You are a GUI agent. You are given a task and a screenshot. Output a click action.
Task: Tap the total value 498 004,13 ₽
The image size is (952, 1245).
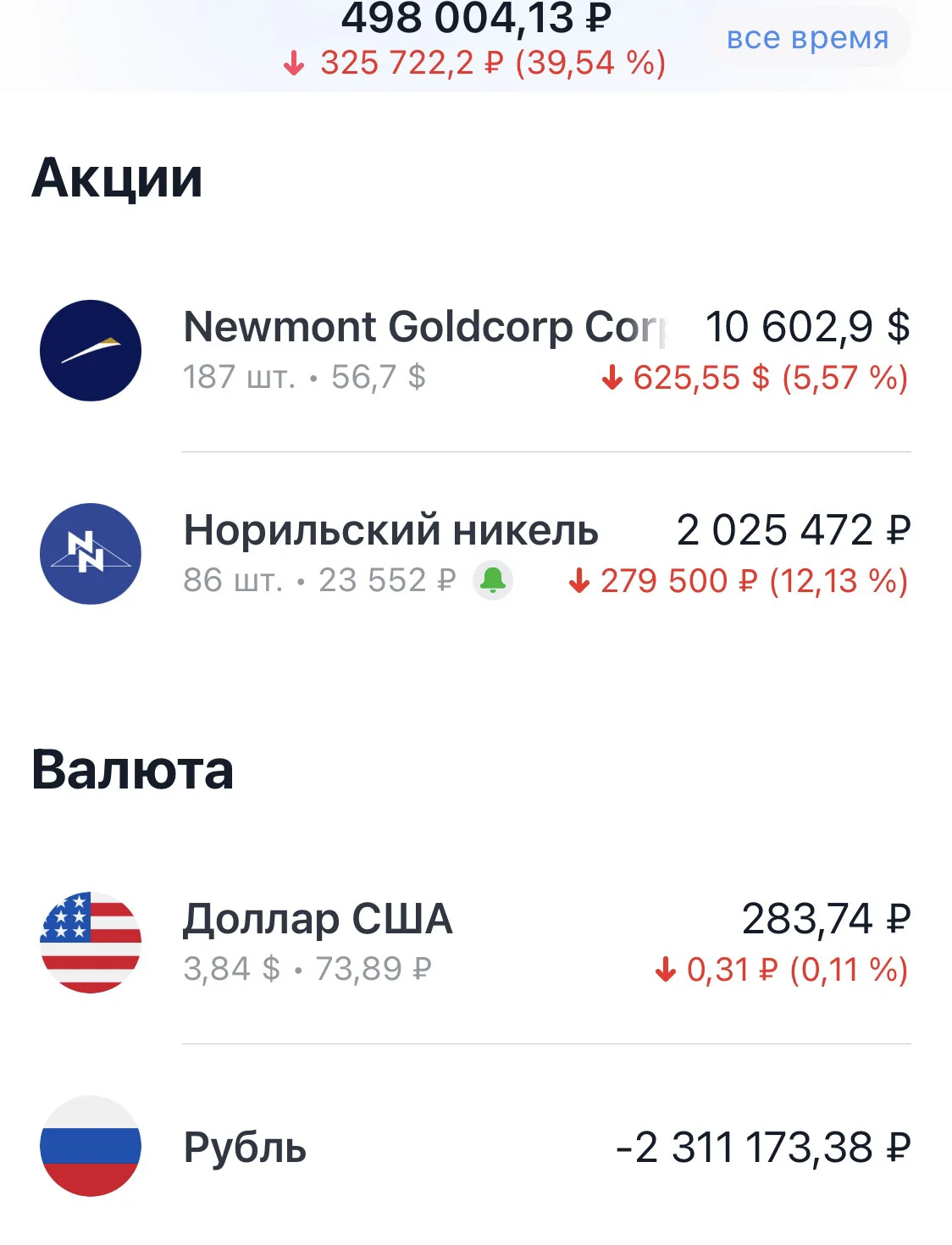point(476,17)
